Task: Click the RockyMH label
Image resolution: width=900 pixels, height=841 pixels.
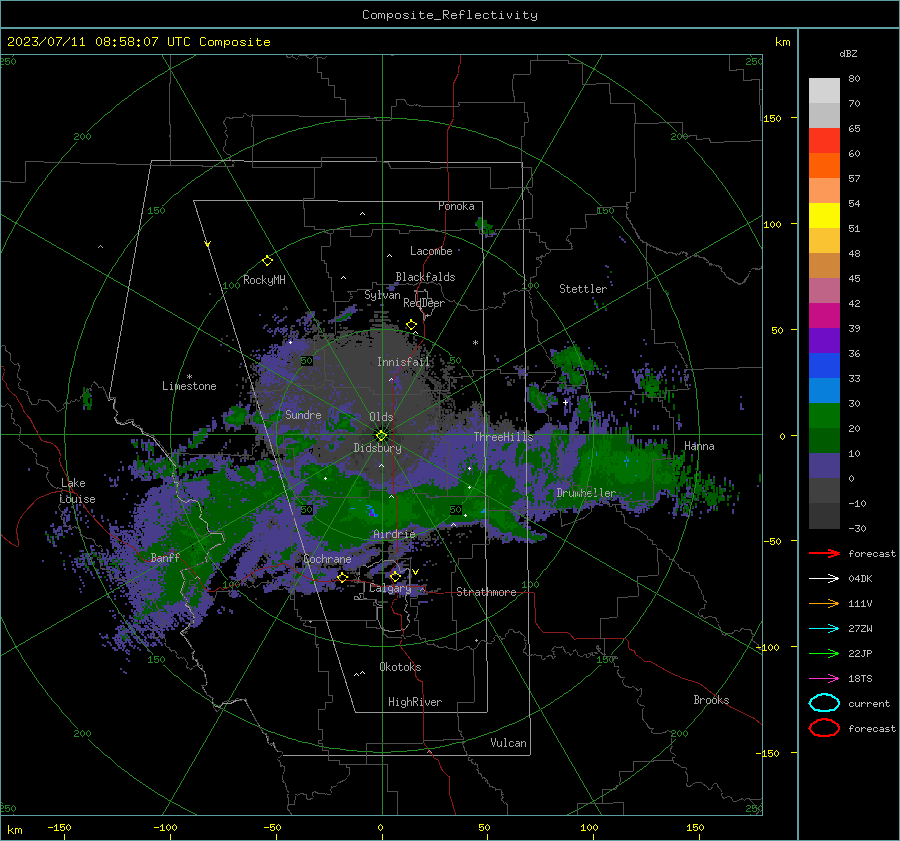Action: [x=264, y=280]
